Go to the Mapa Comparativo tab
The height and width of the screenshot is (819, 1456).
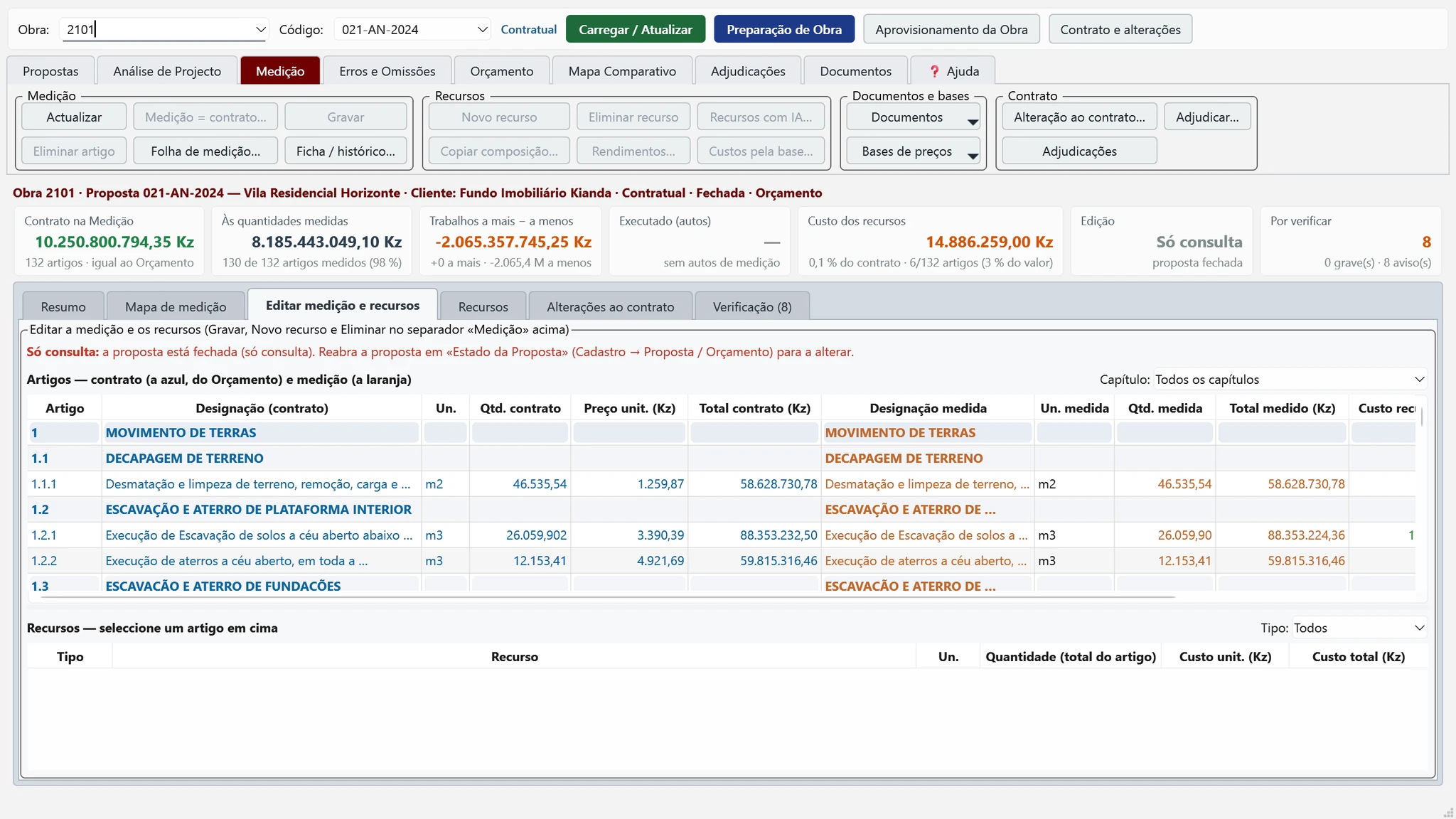622,71
